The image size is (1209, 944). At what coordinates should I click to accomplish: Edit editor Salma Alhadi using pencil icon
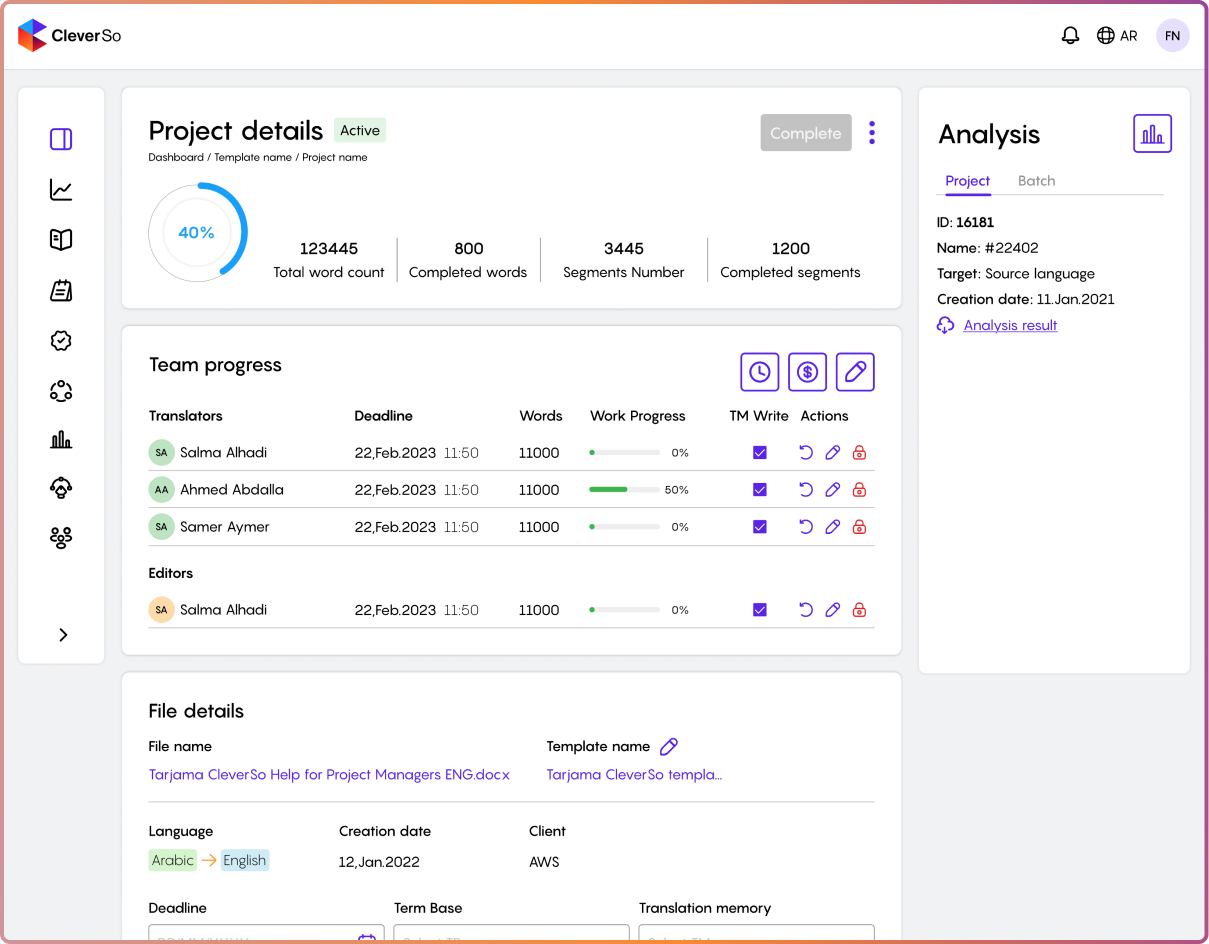(x=832, y=610)
